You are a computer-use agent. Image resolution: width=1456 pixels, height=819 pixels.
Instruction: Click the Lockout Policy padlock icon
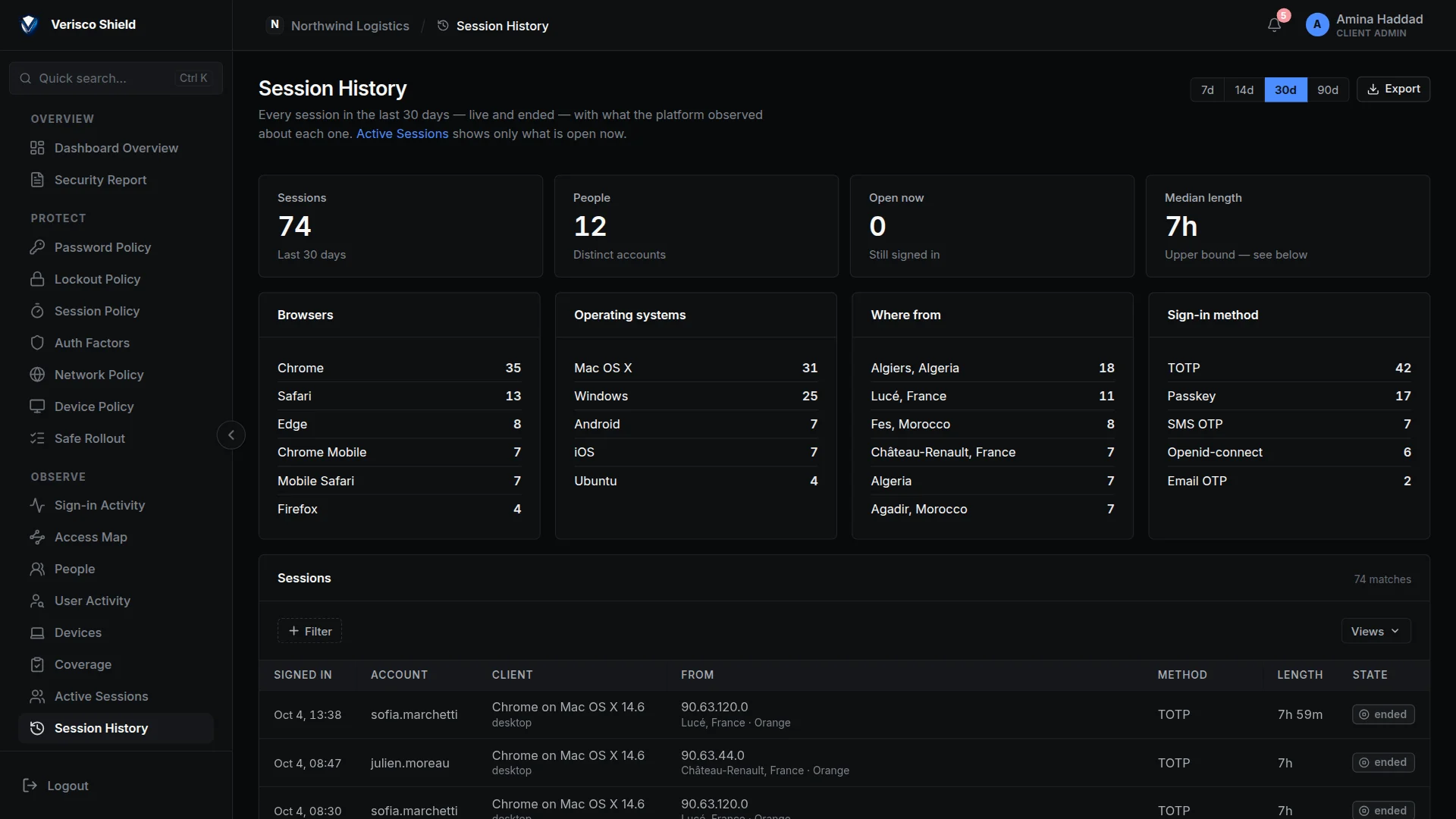(x=37, y=279)
